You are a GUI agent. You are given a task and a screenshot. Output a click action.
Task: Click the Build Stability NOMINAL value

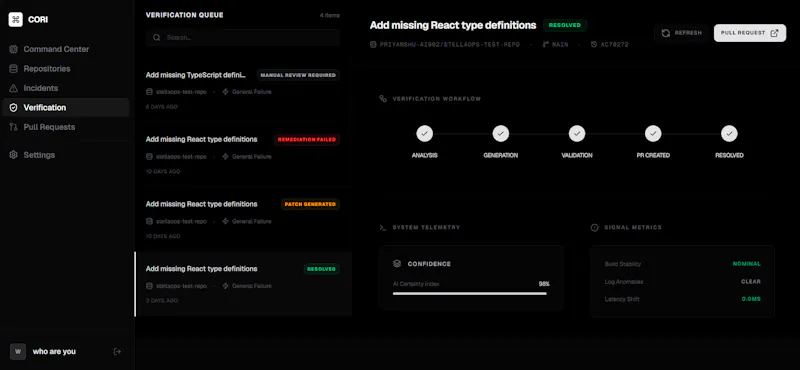click(x=746, y=264)
